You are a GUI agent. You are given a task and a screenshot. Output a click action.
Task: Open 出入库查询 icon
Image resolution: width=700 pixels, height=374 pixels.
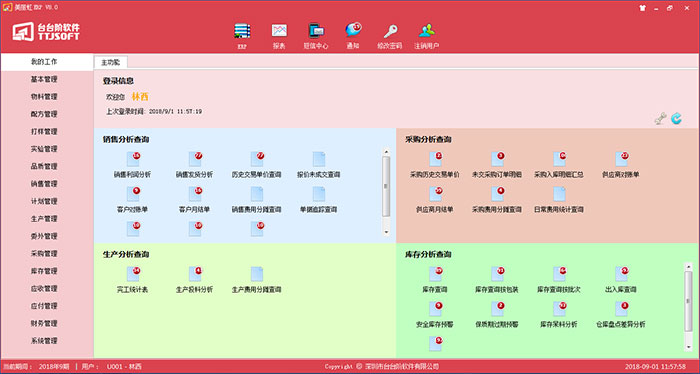(621, 274)
